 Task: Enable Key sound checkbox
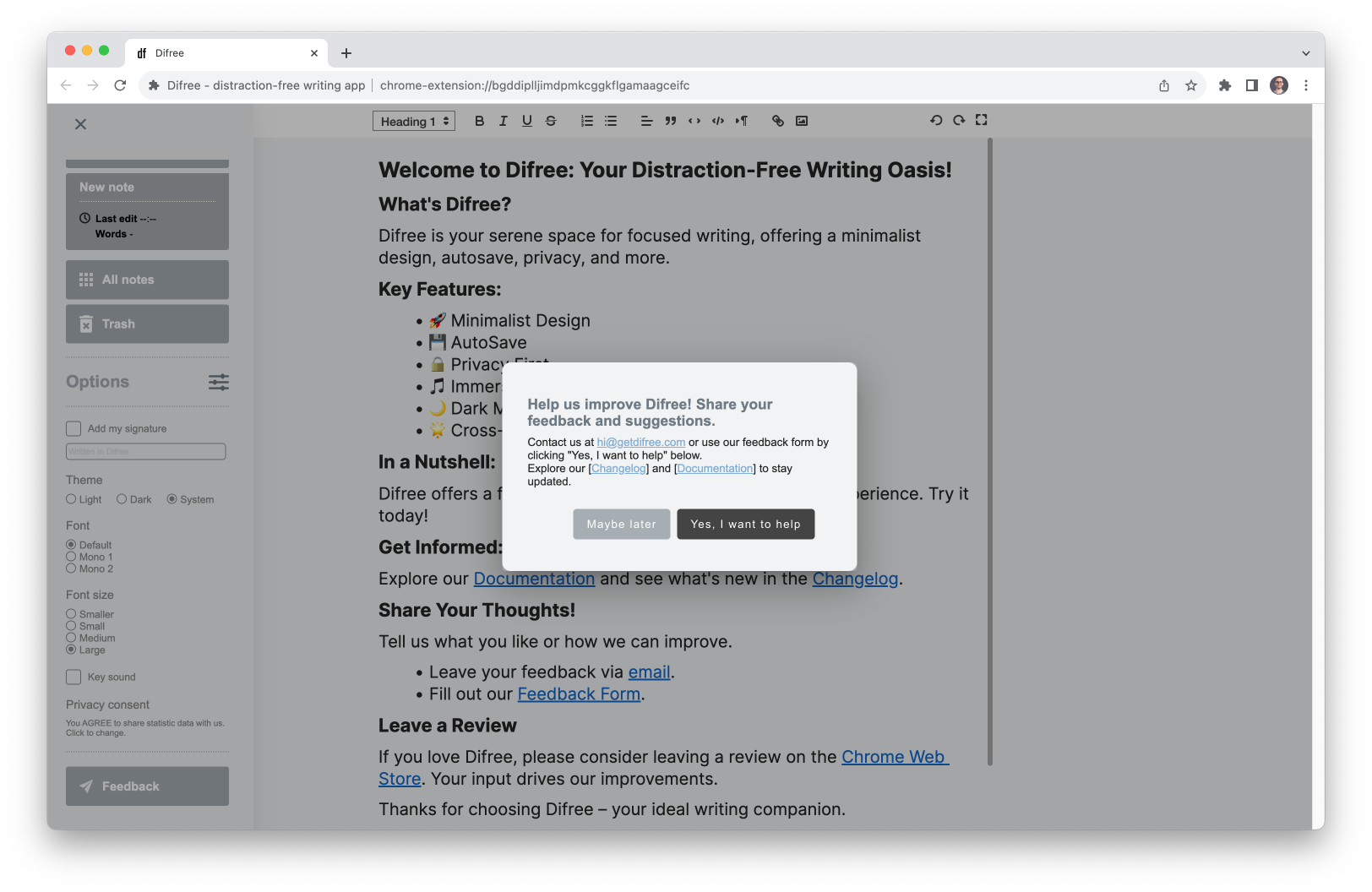click(73, 677)
